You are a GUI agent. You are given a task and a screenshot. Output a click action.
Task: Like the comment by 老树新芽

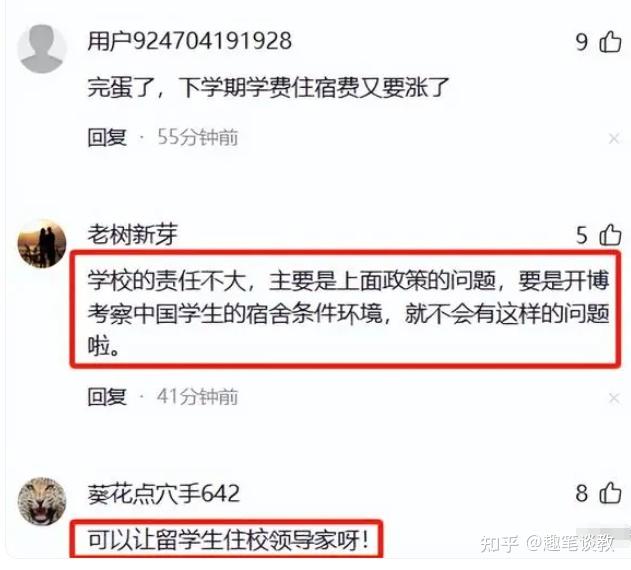[610, 234]
